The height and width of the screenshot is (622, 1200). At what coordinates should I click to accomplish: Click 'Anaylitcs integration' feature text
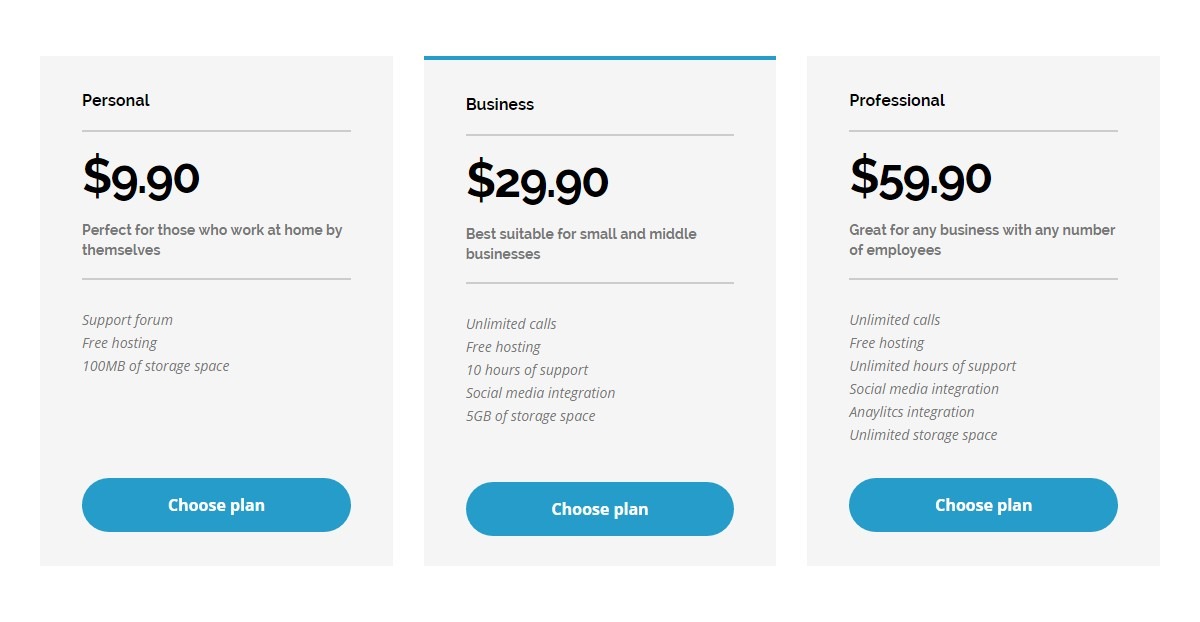(911, 412)
